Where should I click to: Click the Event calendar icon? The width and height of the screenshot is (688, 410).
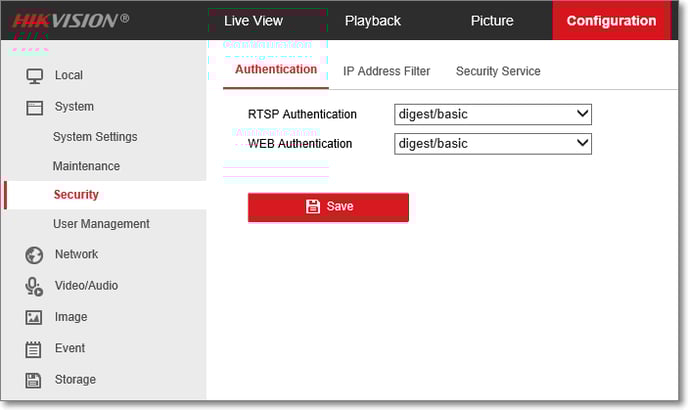pyautogui.click(x=34, y=349)
